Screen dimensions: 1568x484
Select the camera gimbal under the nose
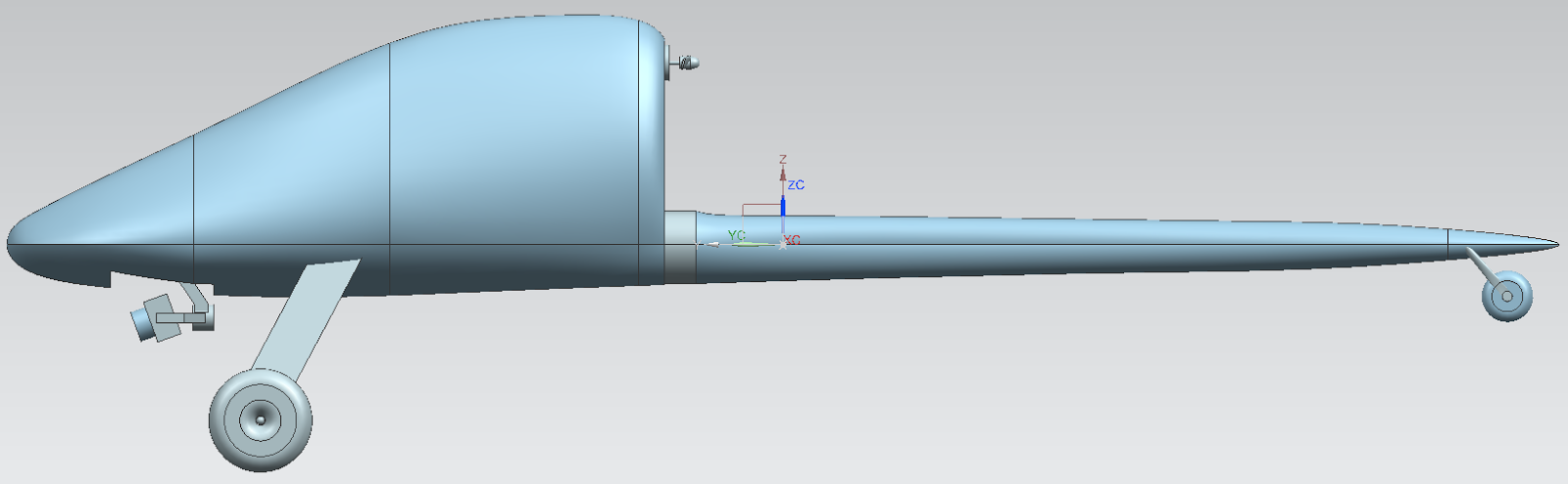click(x=173, y=314)
